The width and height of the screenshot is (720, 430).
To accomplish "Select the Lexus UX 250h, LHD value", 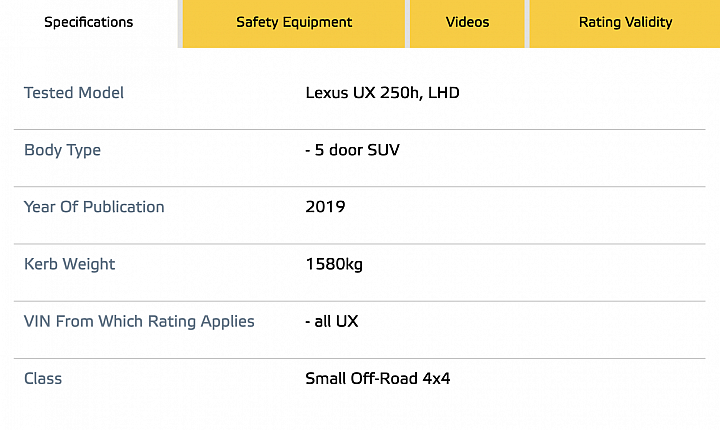I will pos(382,93).
